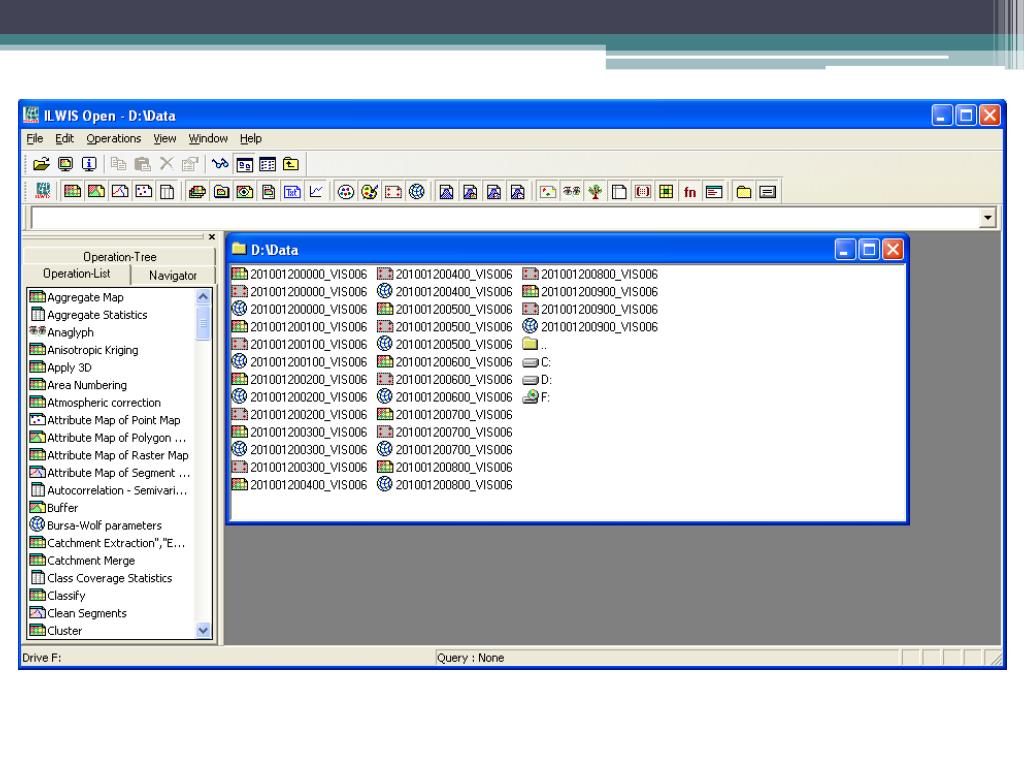
Task: Click inside the command line input
Action: [x=505, y=217]
